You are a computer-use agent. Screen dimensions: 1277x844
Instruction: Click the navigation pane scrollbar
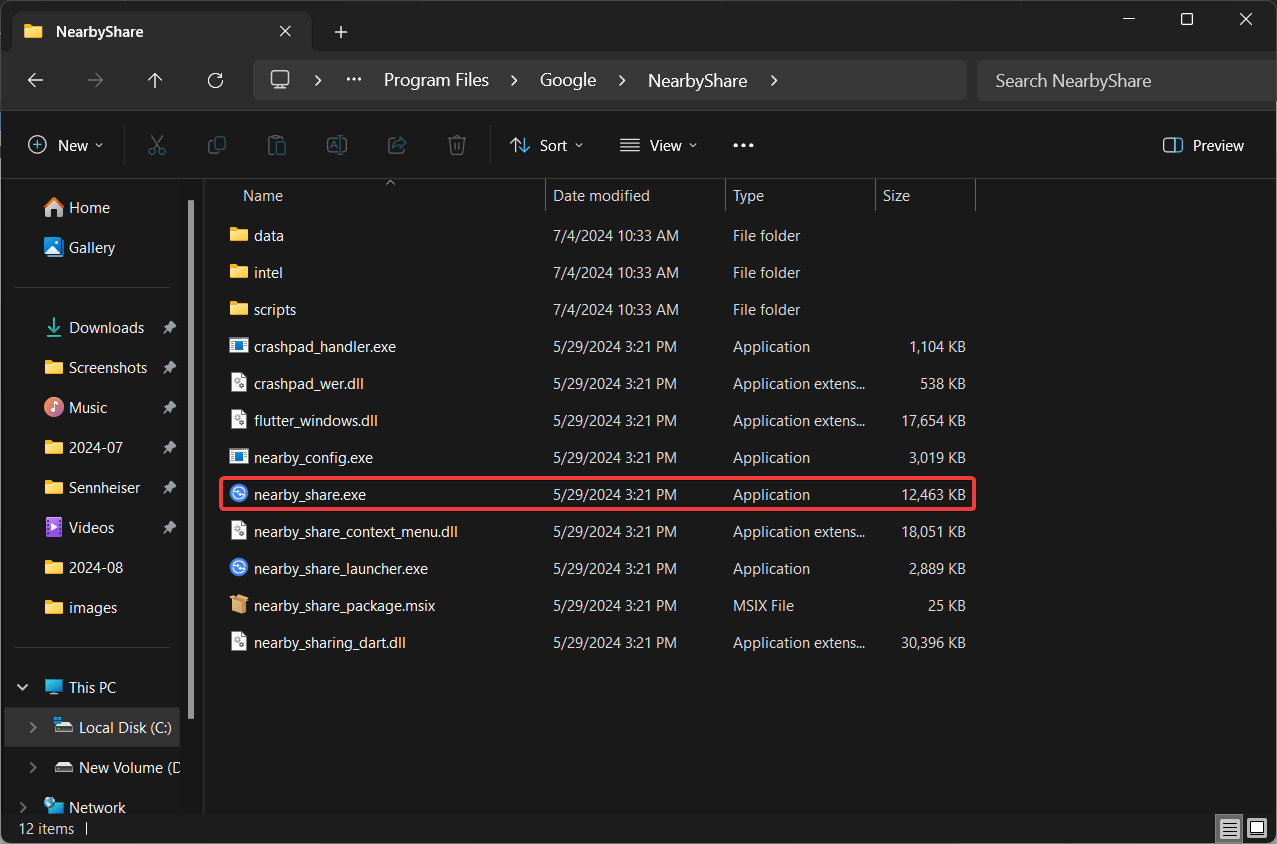click(191, 460)
